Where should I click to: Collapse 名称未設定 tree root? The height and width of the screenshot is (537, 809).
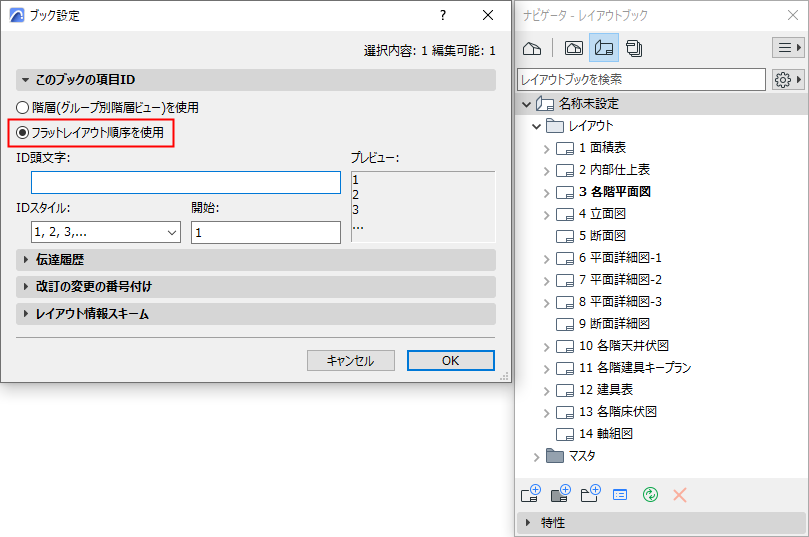[526, 104]
